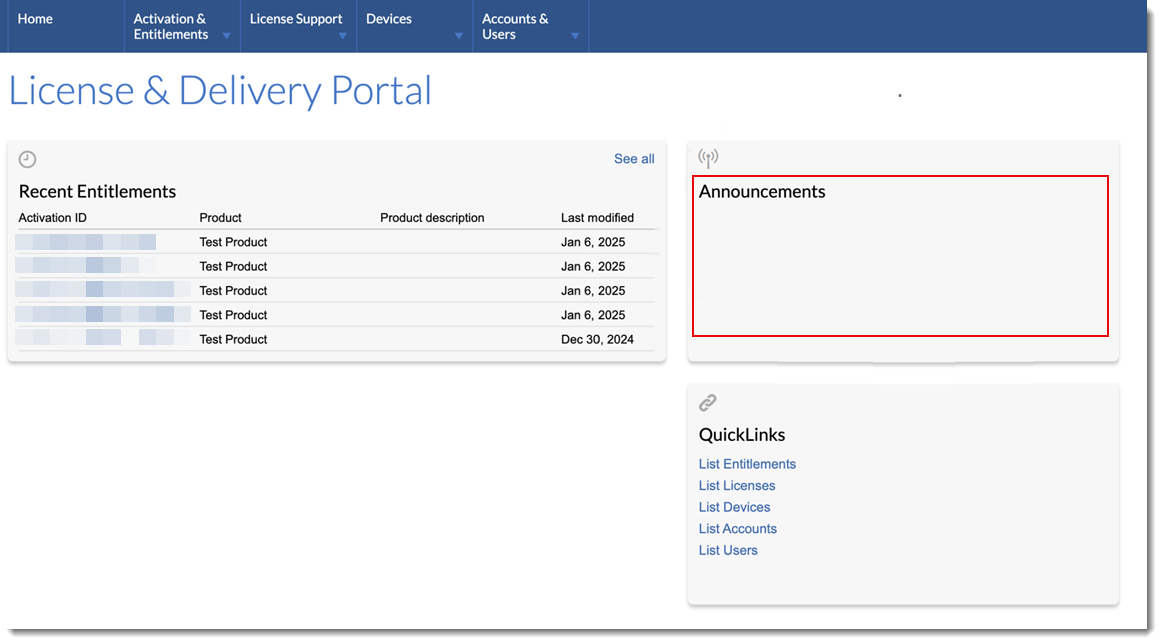
Task: Click the See all link
Action: (634, 159)
